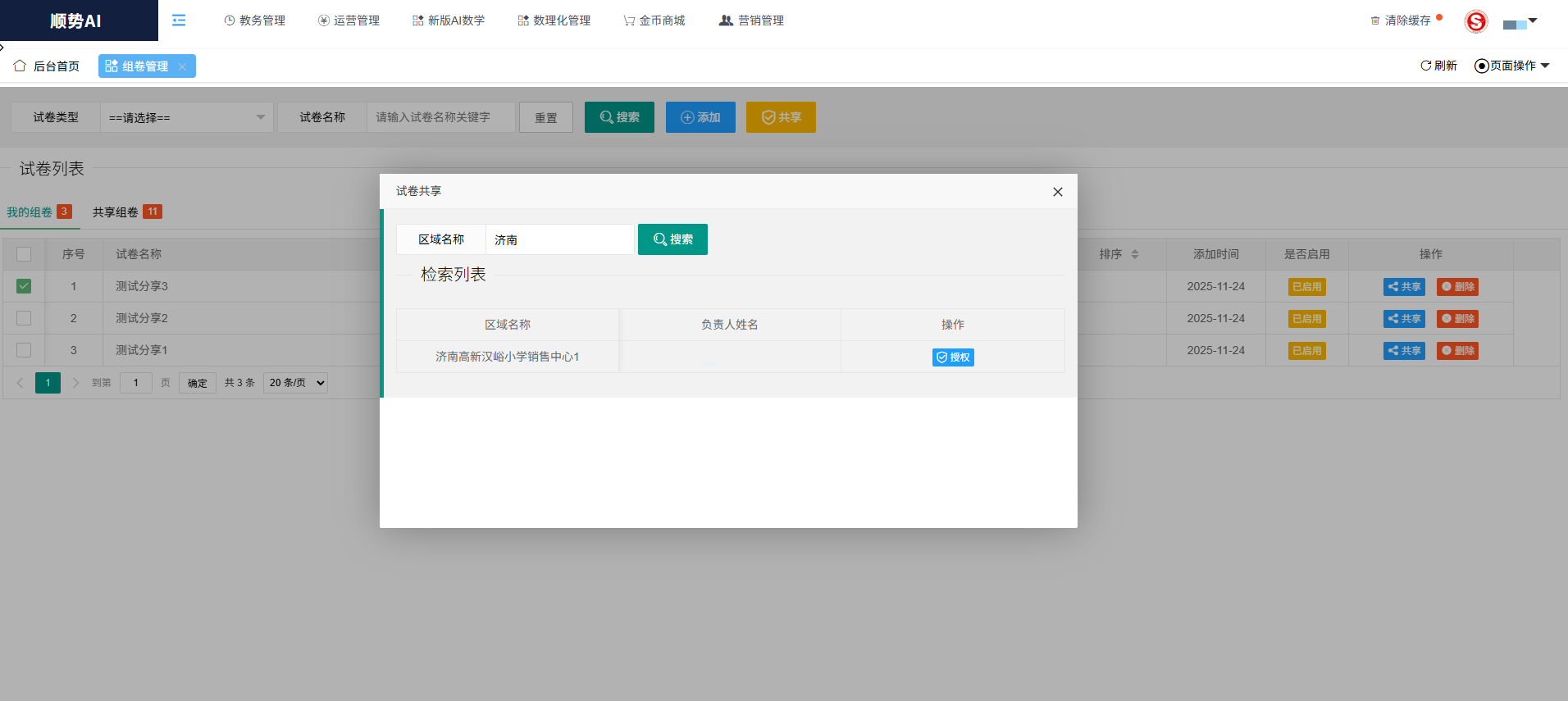The width and height of the screenshot is (1568, 701).
Task: Open the 试卷类型 dropdown
Action: 187,117
